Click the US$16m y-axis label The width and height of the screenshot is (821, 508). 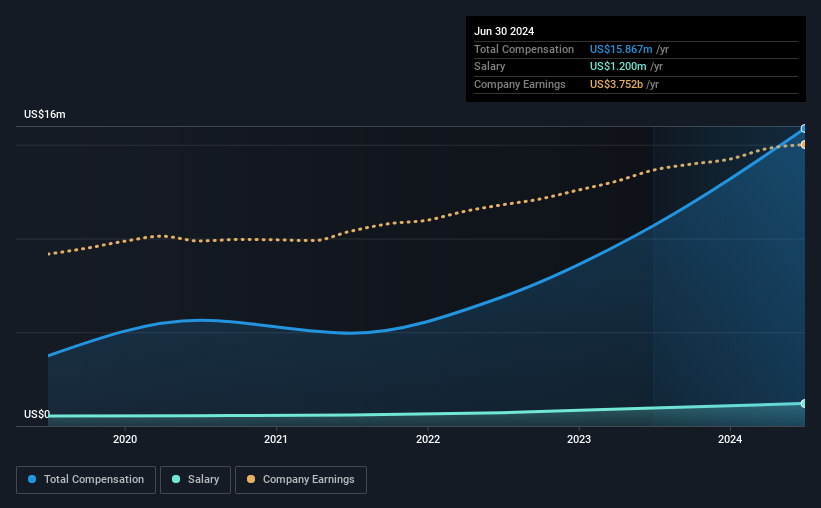pos(45,114)
